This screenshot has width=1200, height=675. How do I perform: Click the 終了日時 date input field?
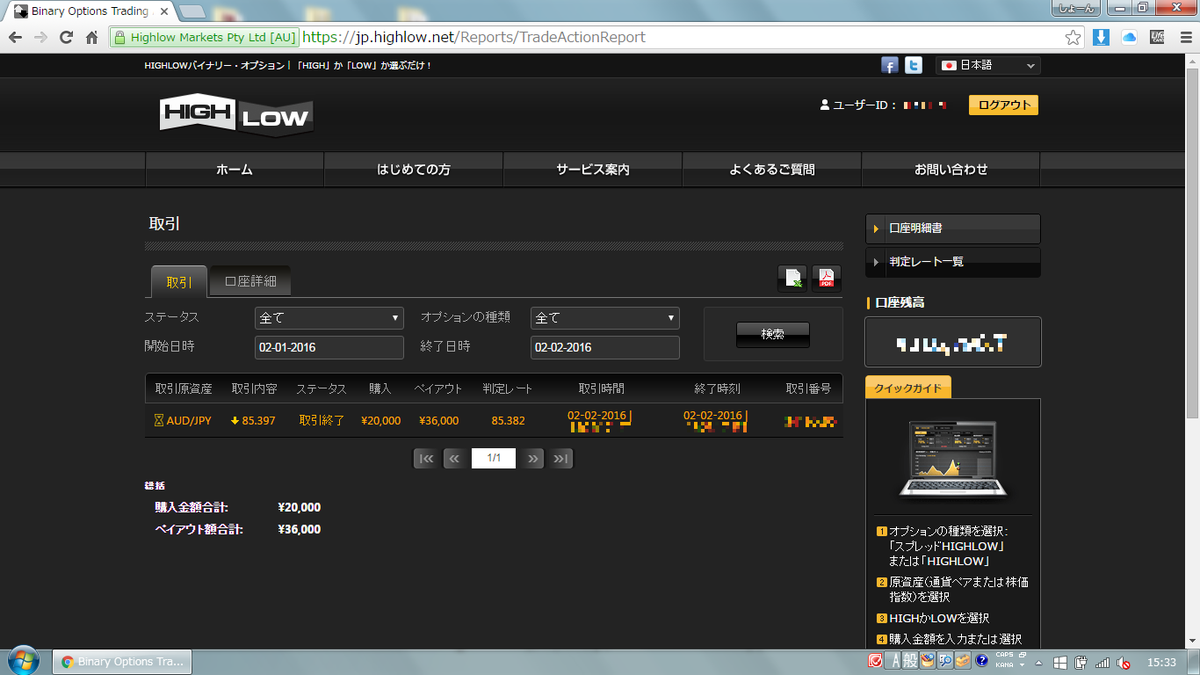click(x=604, y=347)
